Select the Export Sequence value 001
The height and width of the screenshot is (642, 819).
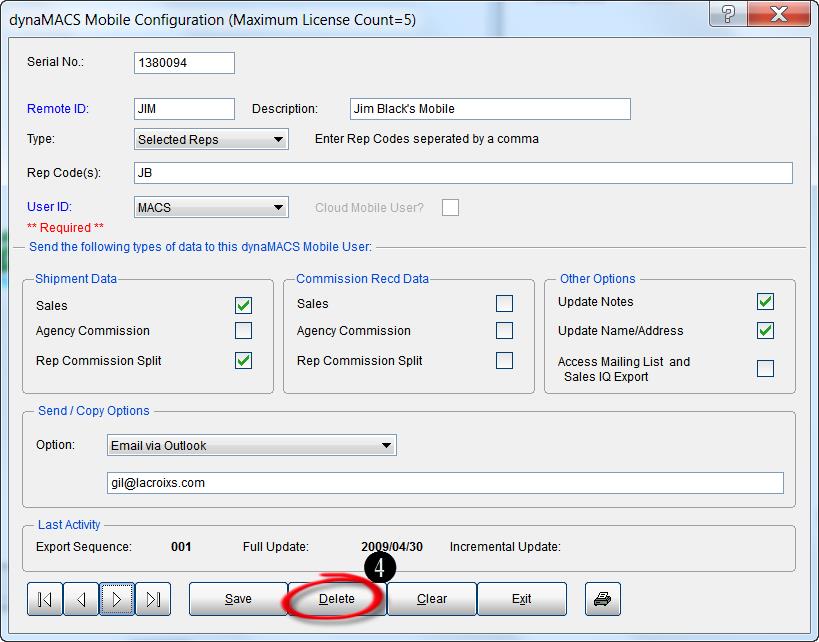[181, 547]
